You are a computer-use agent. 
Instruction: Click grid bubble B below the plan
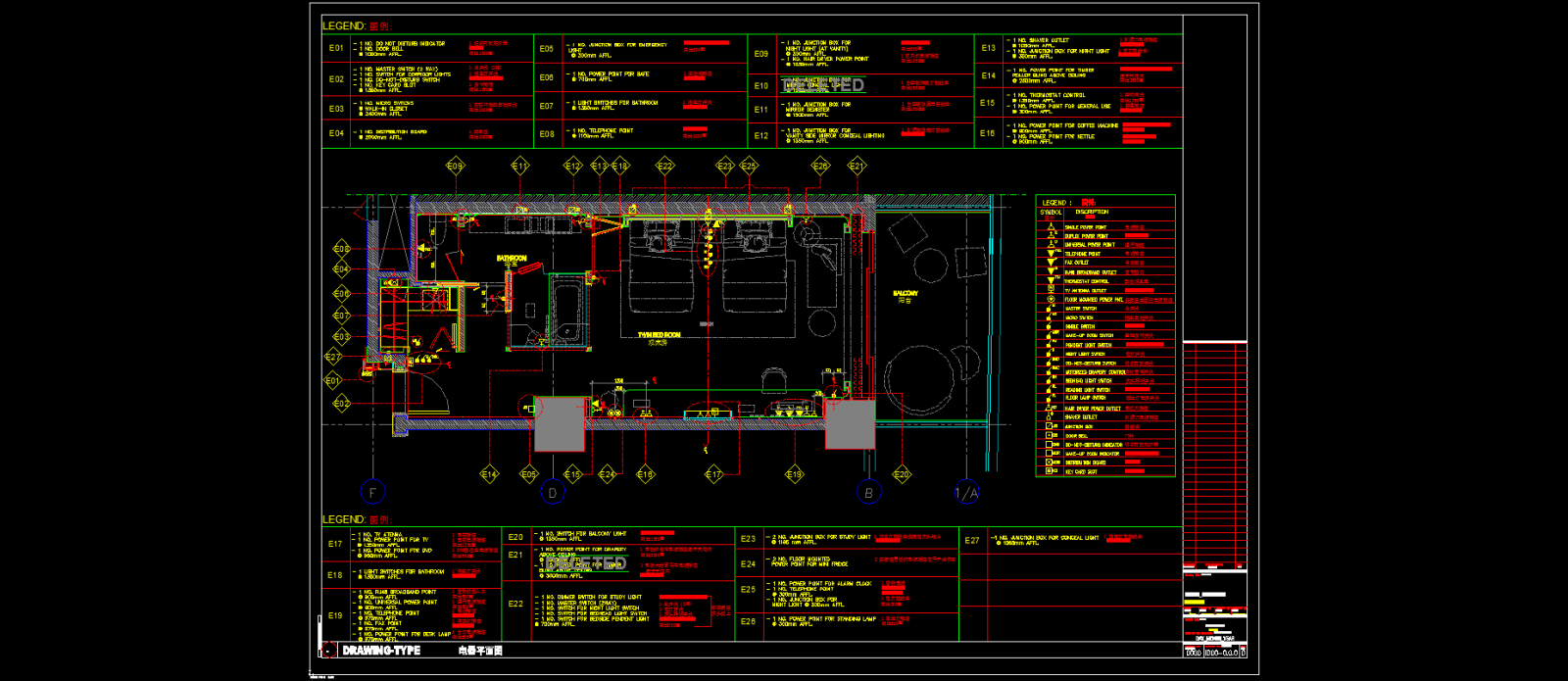(x=868, y=492)
